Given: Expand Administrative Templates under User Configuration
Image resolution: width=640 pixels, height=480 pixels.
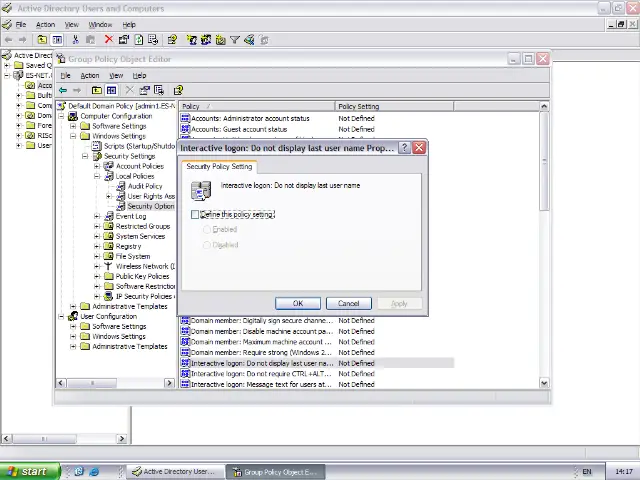Looking at the screenshot, I should click(73, 347).
